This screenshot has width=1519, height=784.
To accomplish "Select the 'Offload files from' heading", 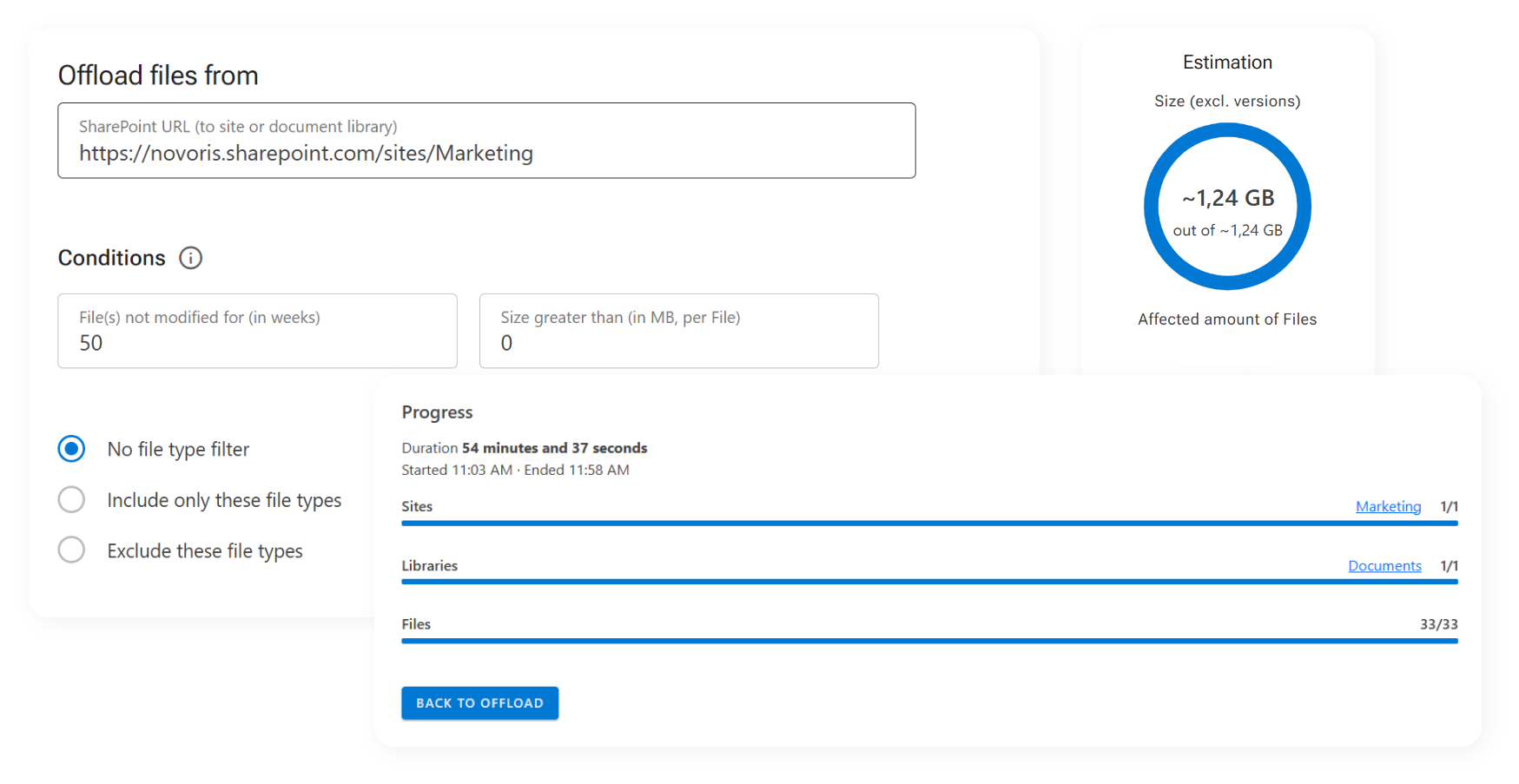I will (157, 76).
